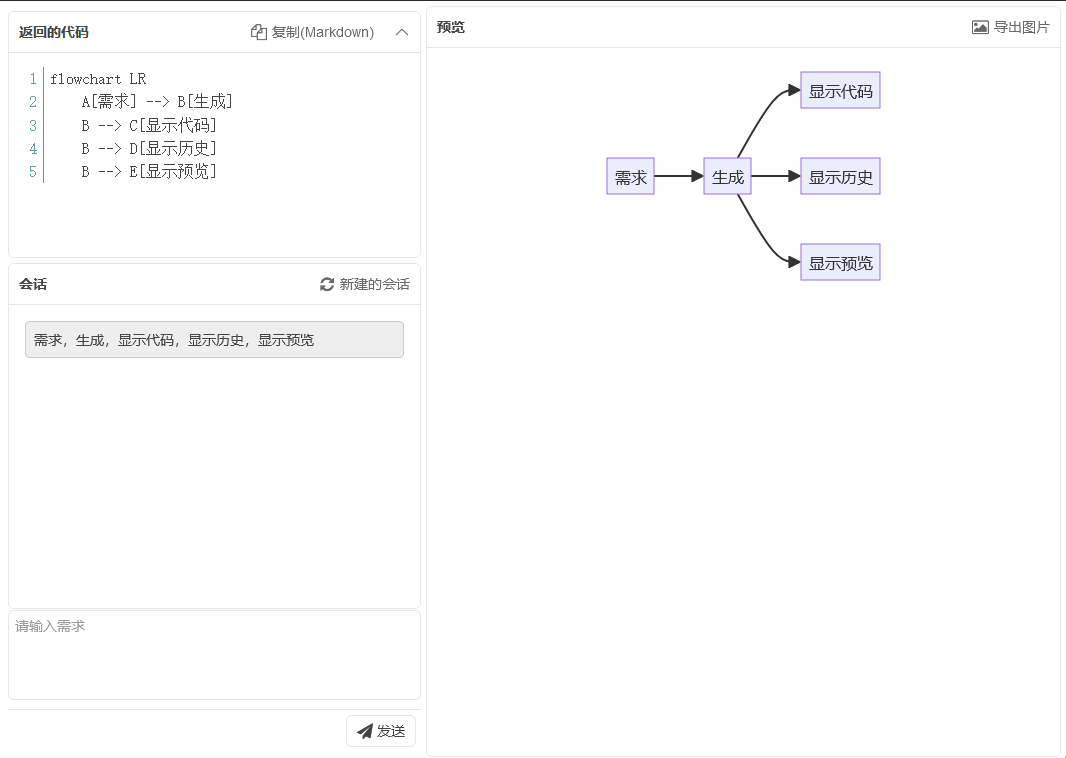Click the 显示预览 flowchart node
Viewport: 1066px width, 758px height.
840,263
